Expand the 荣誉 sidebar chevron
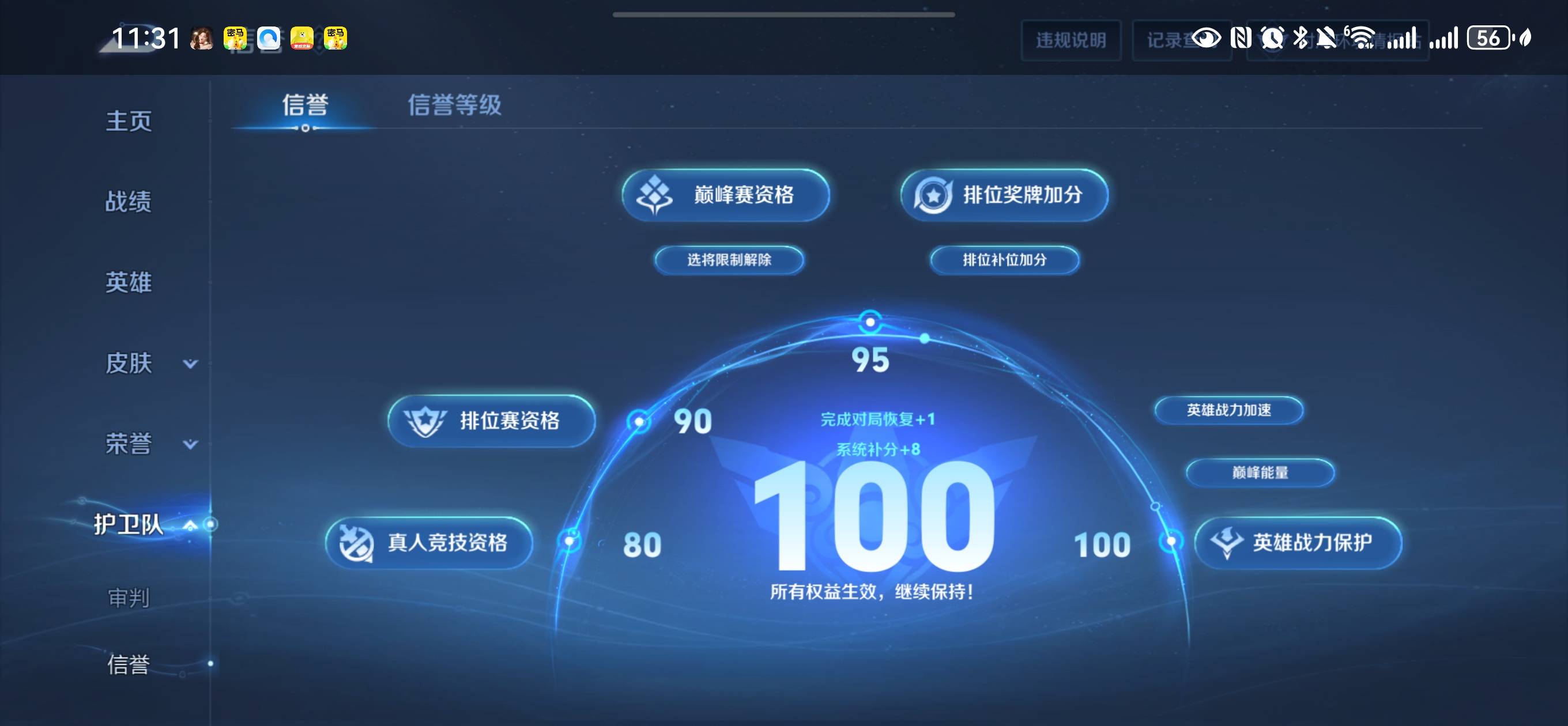1568x726 pixels. point(190,444)
